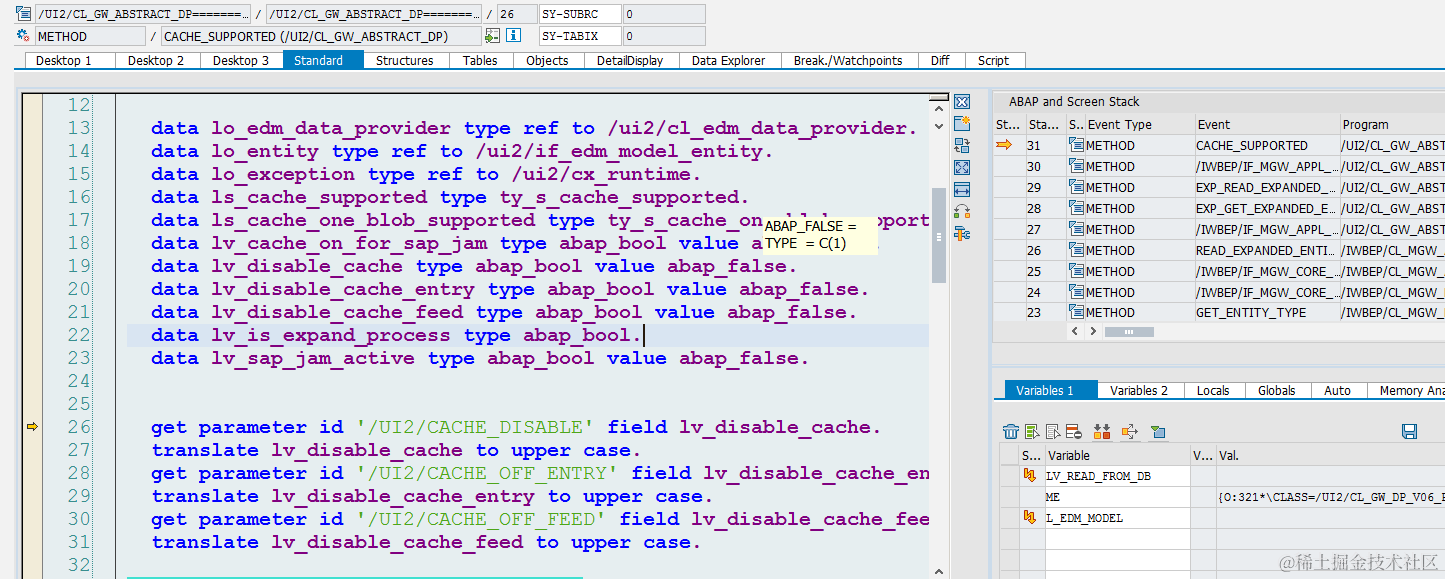The image size is (1445, 579).
Task: Click the info icon next to CACHE_SUPPORTED
Action: tap(514, 36)
